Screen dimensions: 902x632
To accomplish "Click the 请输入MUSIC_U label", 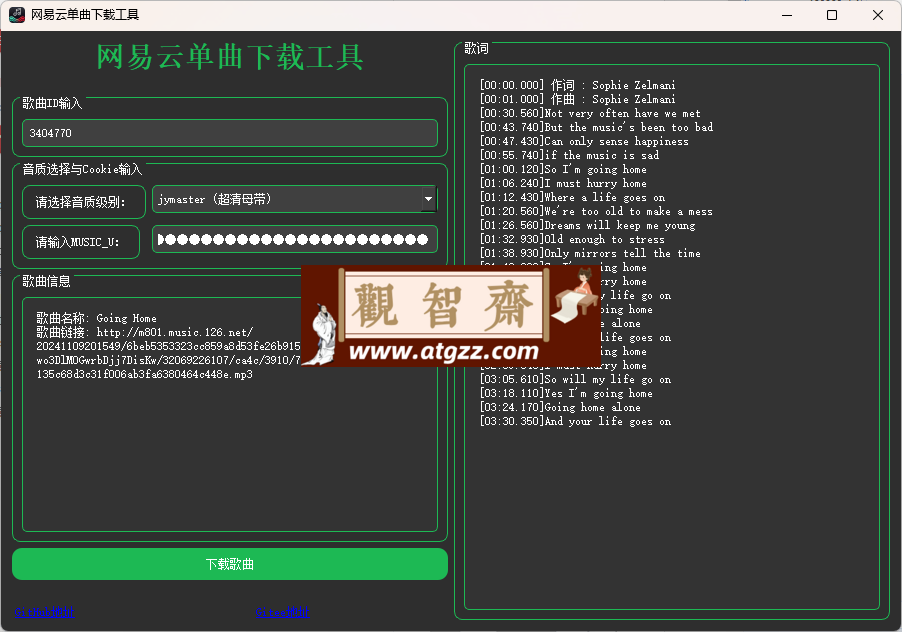I will pyautogui.click(x=81, y=242).
